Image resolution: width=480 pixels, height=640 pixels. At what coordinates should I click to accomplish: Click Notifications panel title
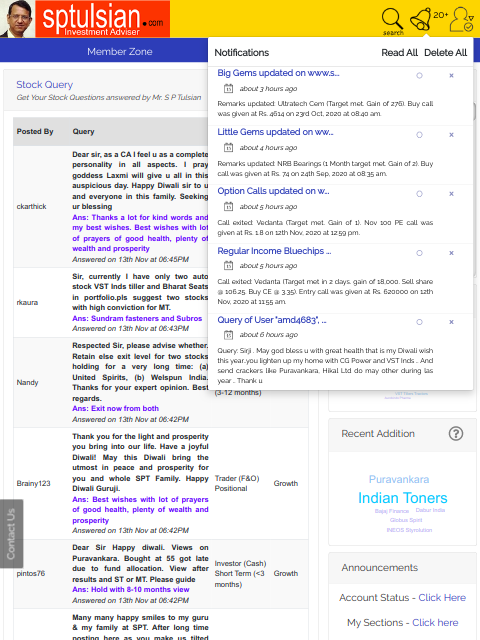coord(242,53)
